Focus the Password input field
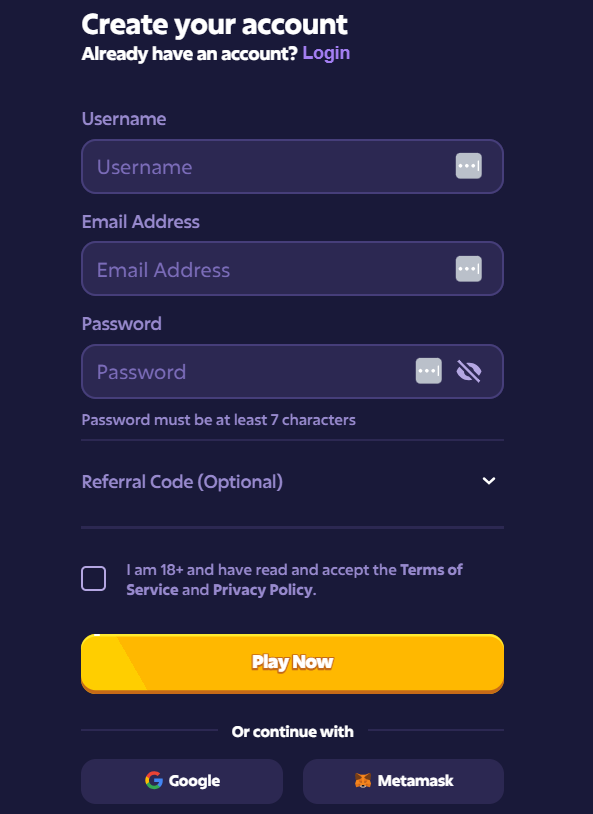Image resolution: width=593 pixels, height=814 pixels. pos(292,372)
